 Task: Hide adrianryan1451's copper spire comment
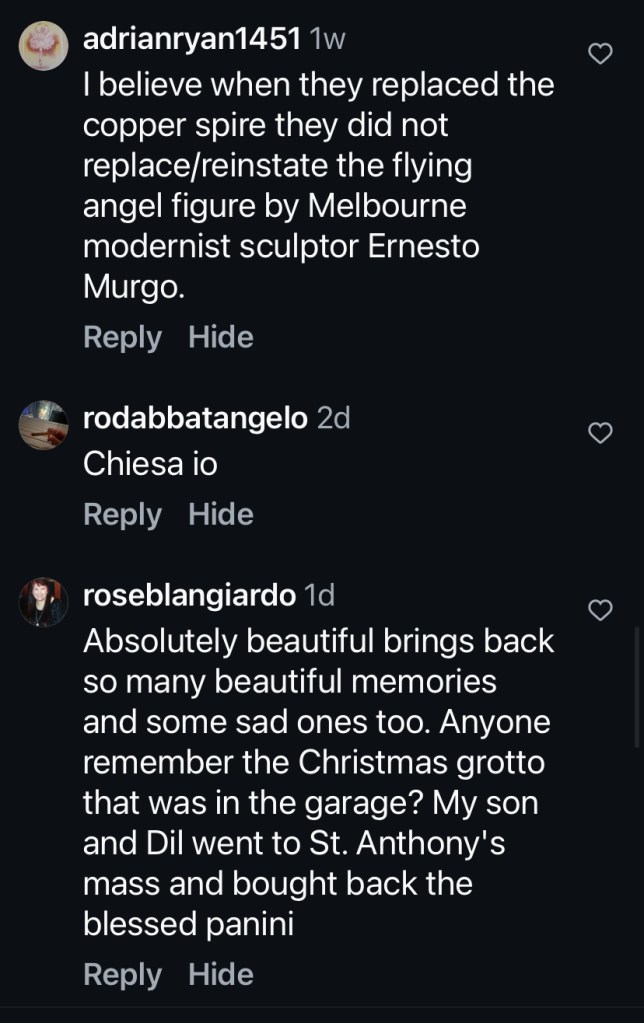pos(221,337)
